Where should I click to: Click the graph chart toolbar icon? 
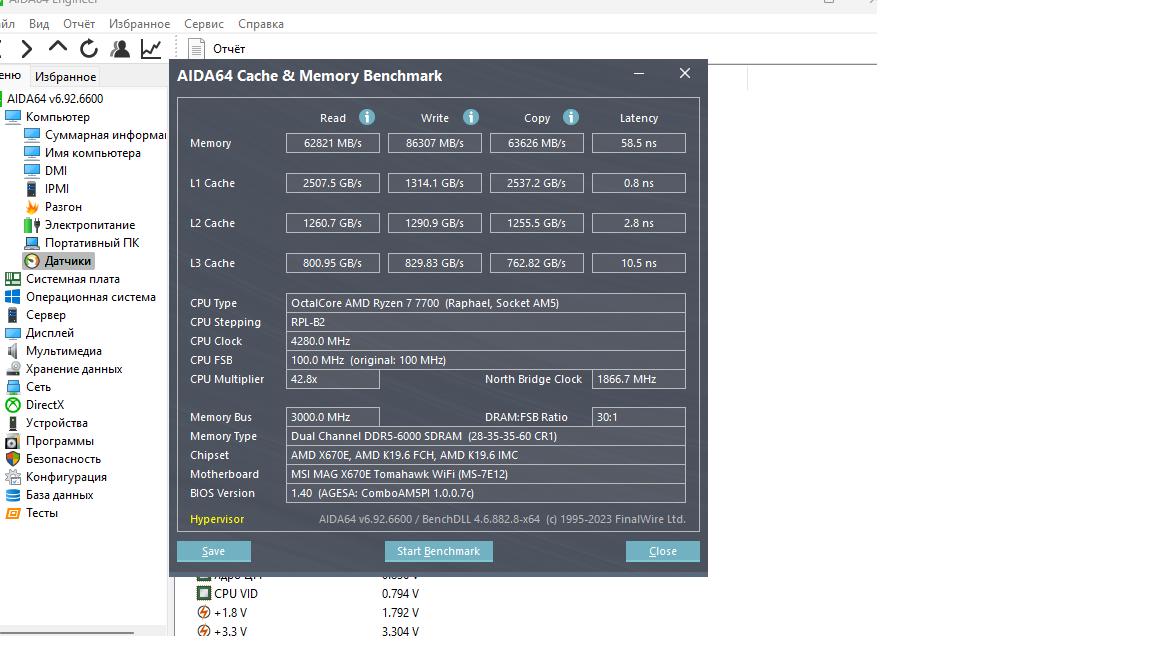point(151,48)
